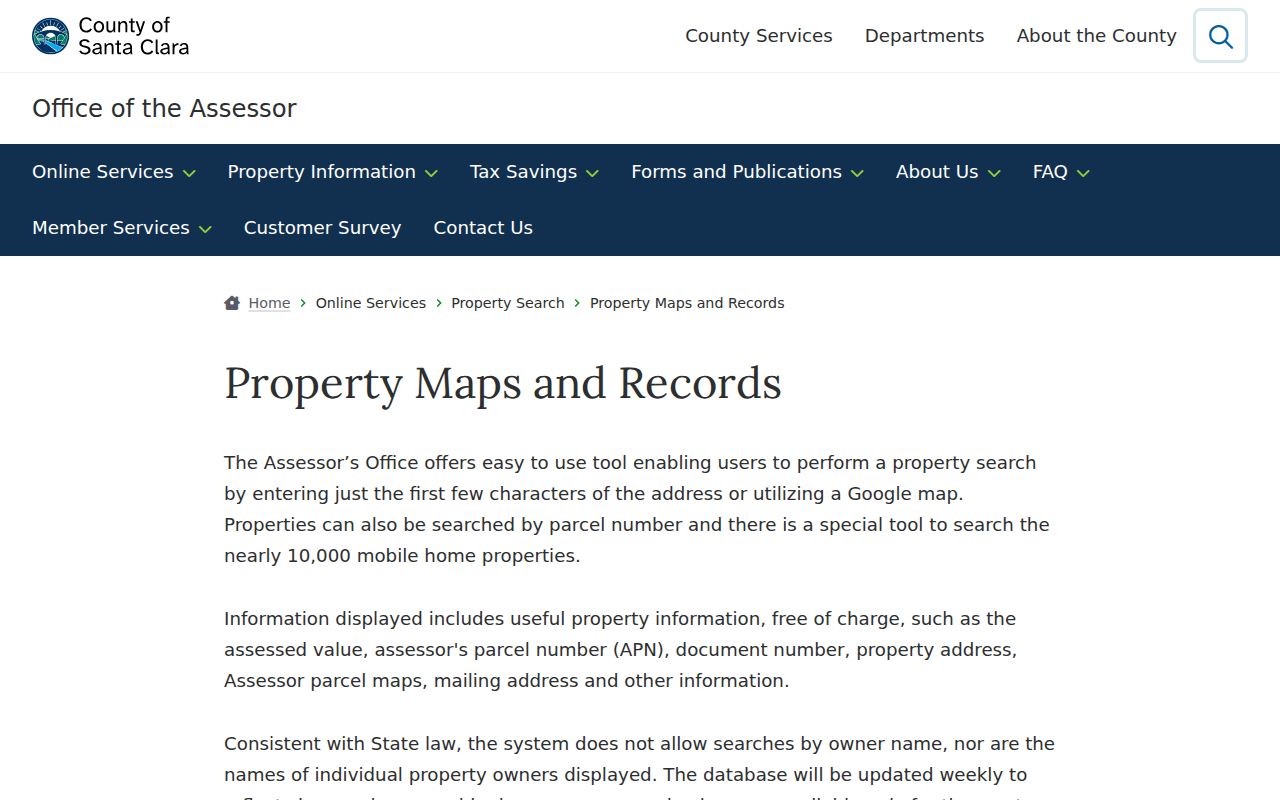
Task: Click the Property Maps and Records heading
Action: 503,384
